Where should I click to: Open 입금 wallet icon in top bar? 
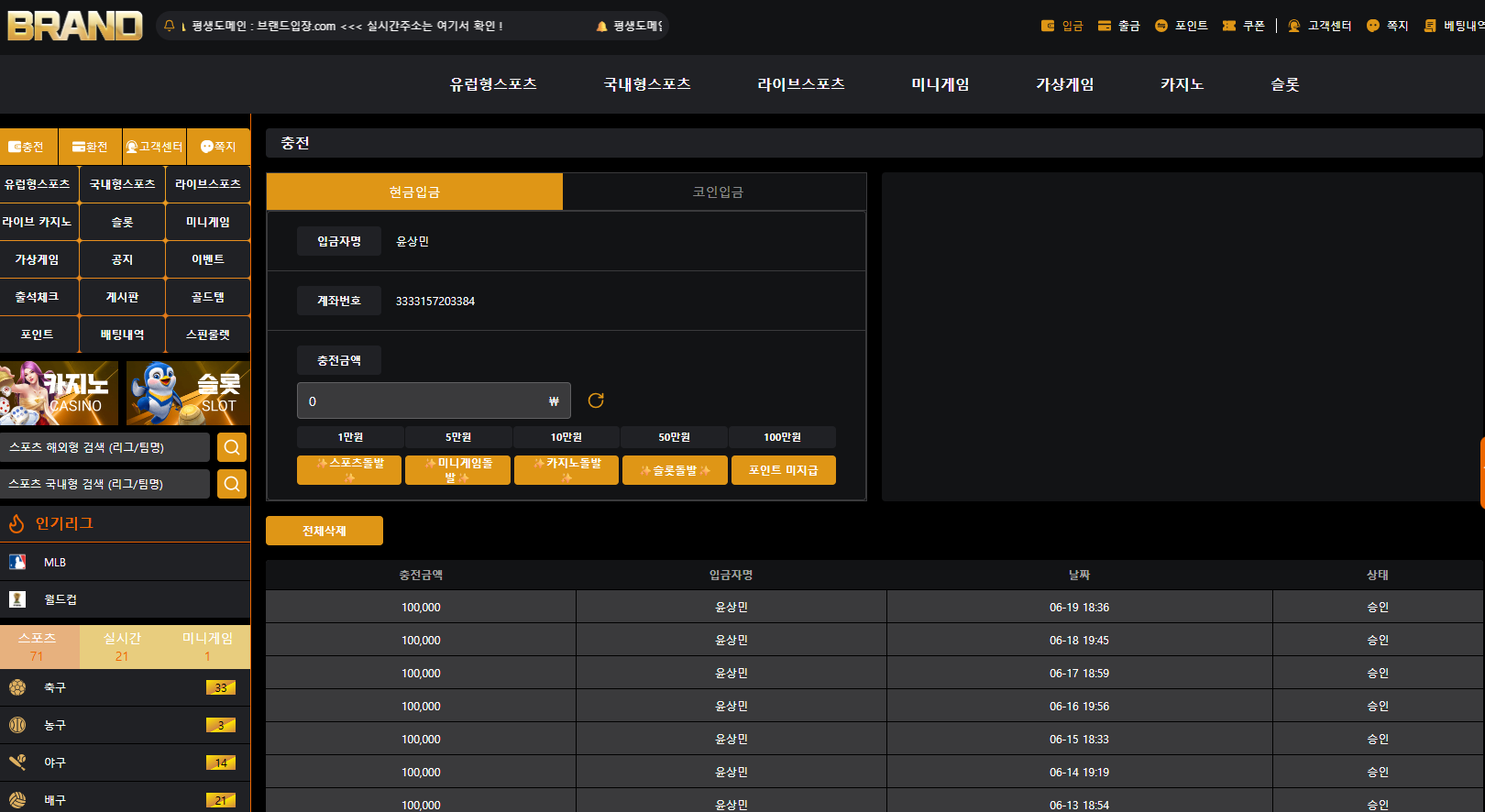tap(1048, 26)
